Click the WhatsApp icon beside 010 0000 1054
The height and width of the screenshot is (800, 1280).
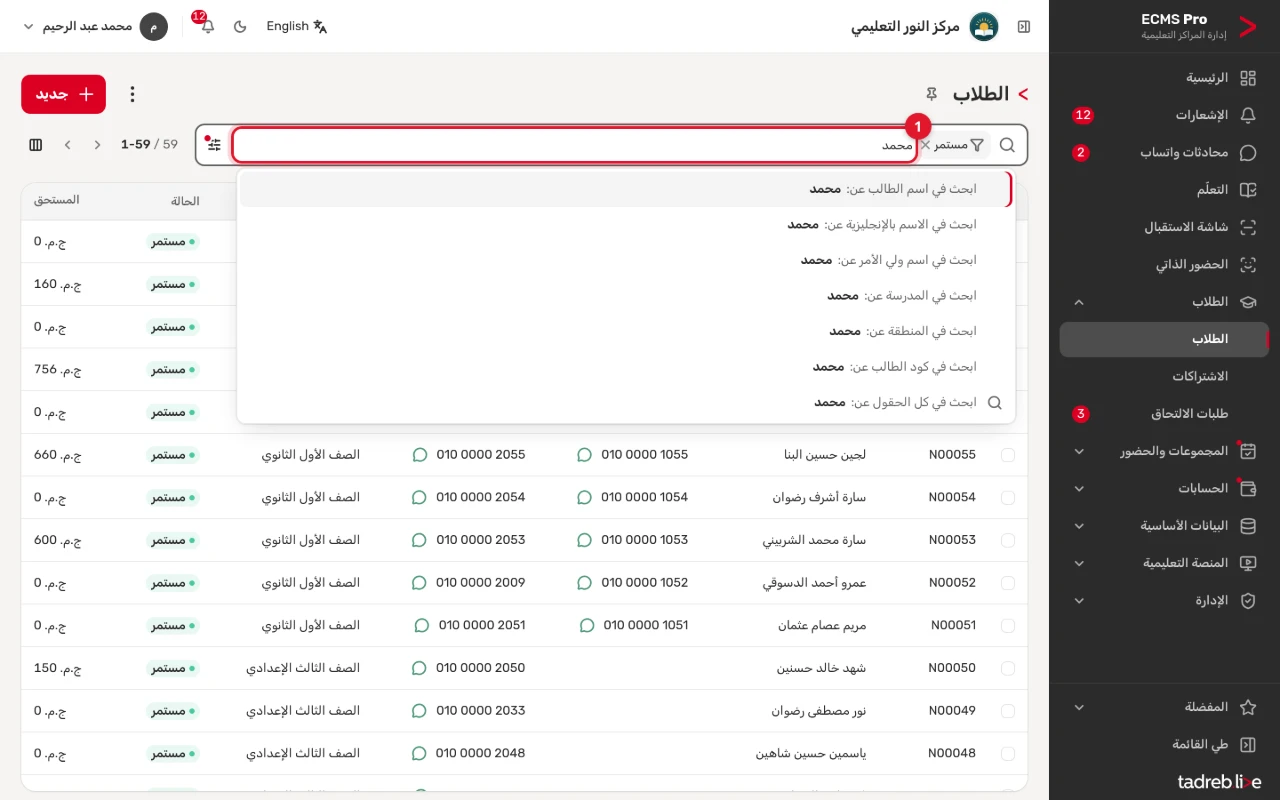[585, 498]
